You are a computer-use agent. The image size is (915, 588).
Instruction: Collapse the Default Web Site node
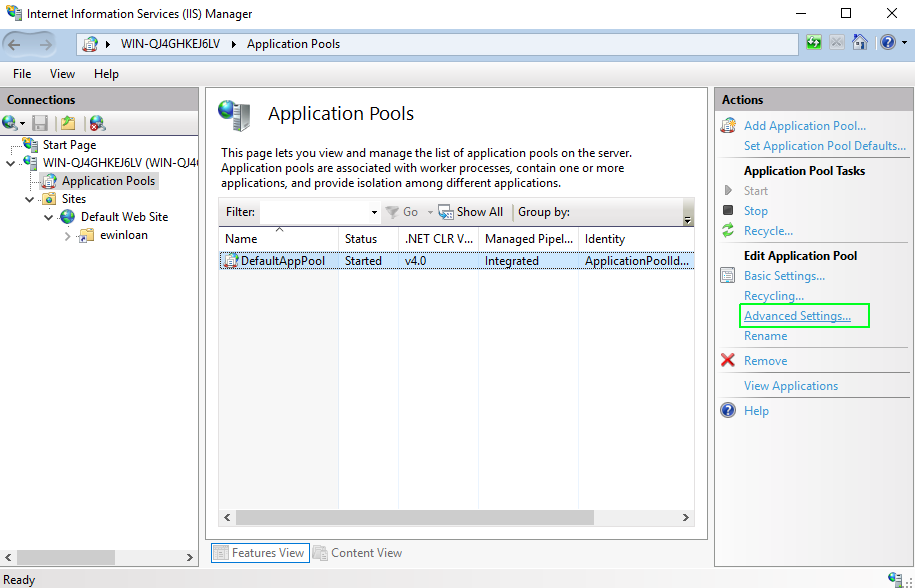48,217
